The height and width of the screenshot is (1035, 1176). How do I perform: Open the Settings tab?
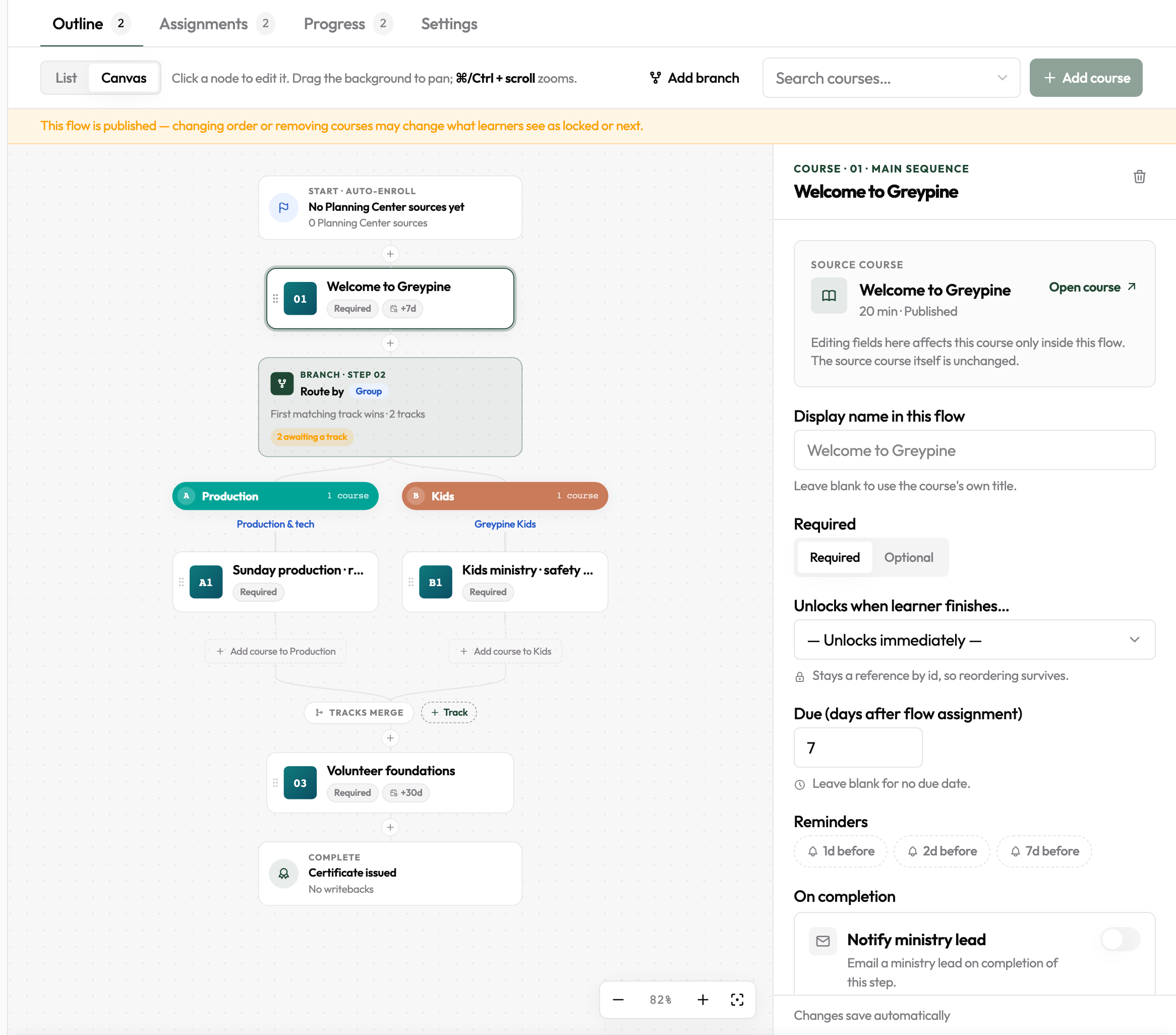(x=449, y=24)
